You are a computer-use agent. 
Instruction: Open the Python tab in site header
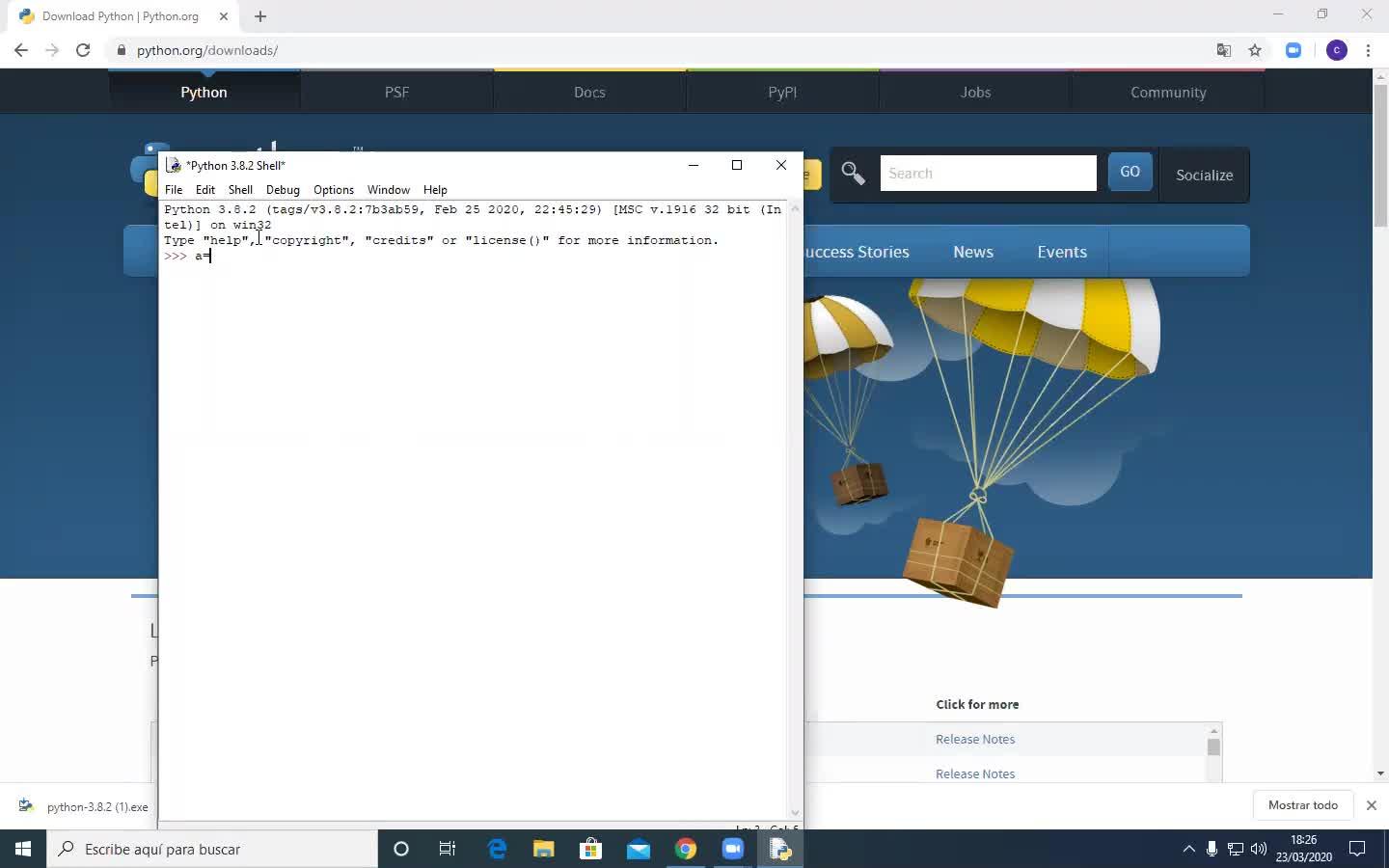[204, 93]
